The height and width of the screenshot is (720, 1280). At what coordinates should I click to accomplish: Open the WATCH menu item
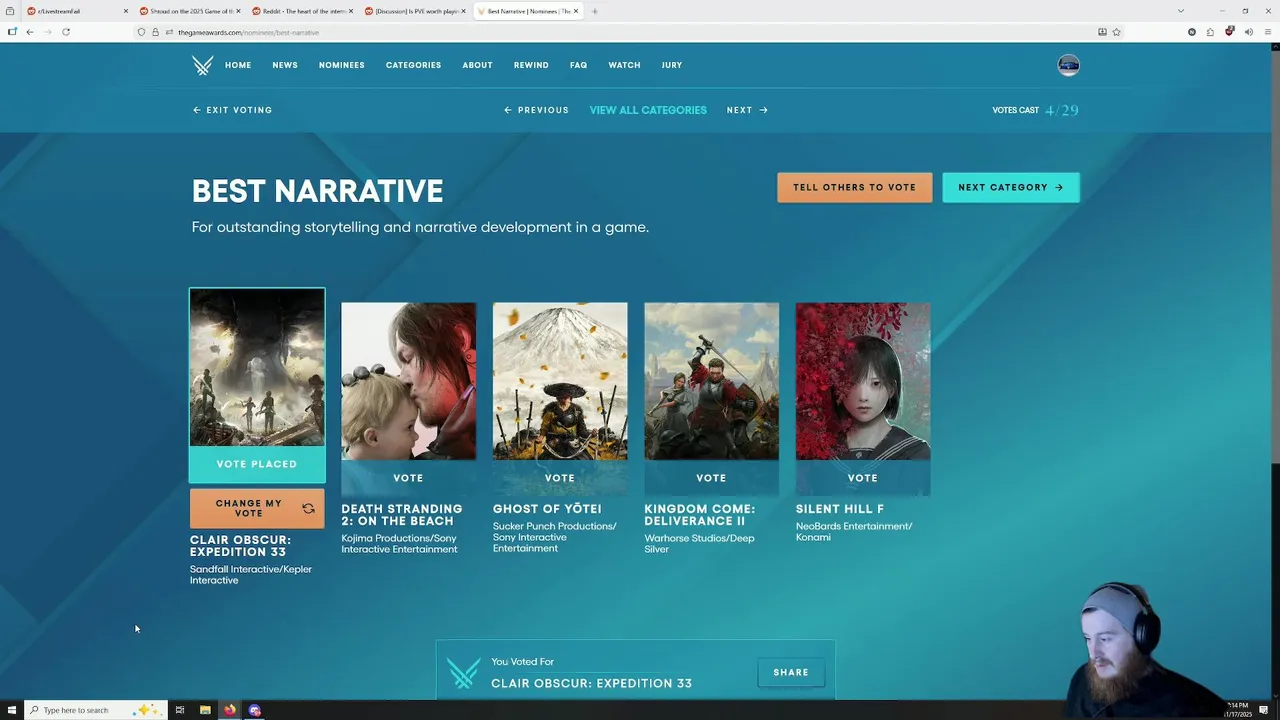pos(624,65)
